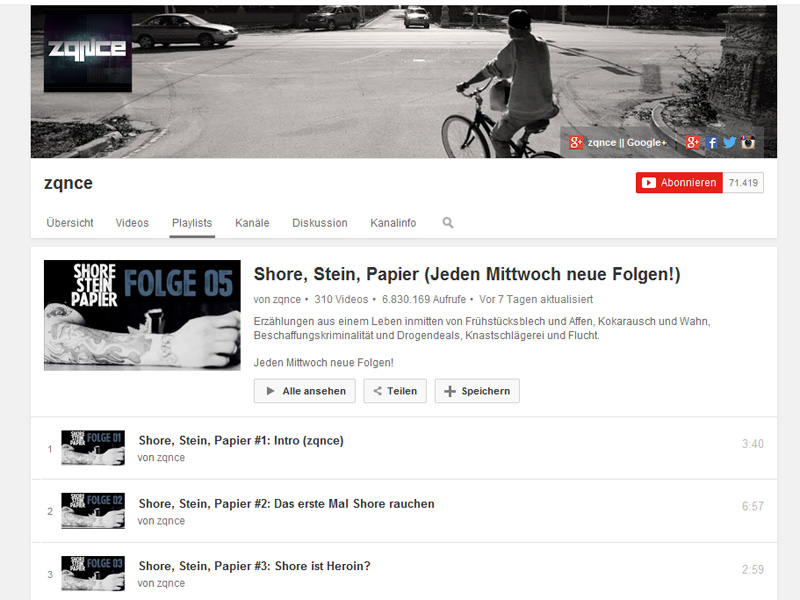Share the playlist via Teilen button

click(395, 391)
